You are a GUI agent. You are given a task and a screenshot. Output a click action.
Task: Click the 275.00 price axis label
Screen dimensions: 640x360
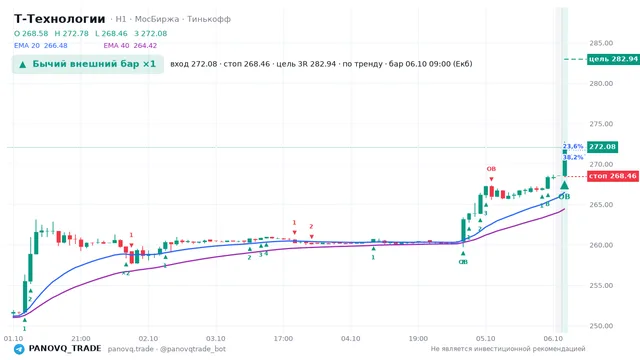pyautogui.click(x=601, y=124)
